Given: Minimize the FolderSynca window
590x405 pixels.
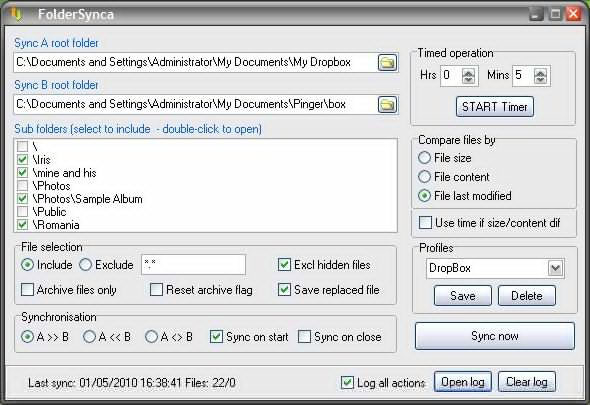Looking at the screenshot, I should click(536, 15).
